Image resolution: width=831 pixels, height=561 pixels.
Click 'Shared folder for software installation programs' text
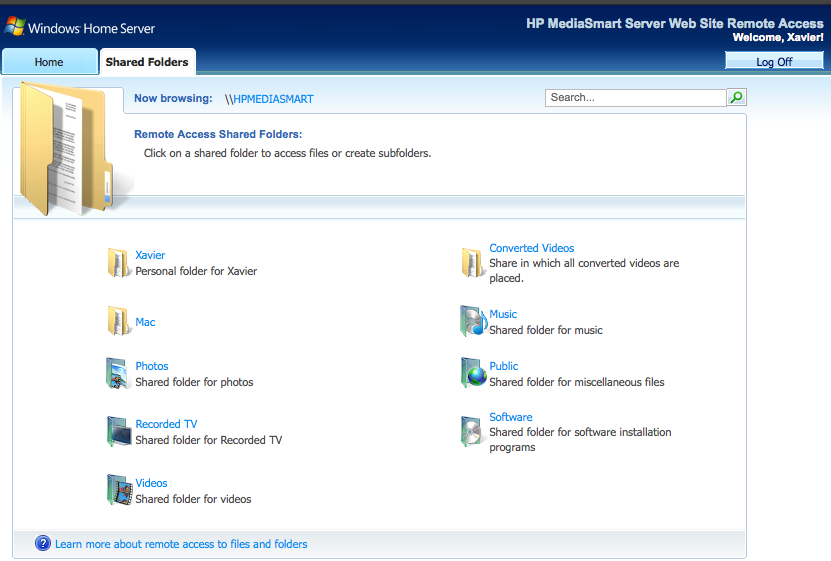[580, 440]
